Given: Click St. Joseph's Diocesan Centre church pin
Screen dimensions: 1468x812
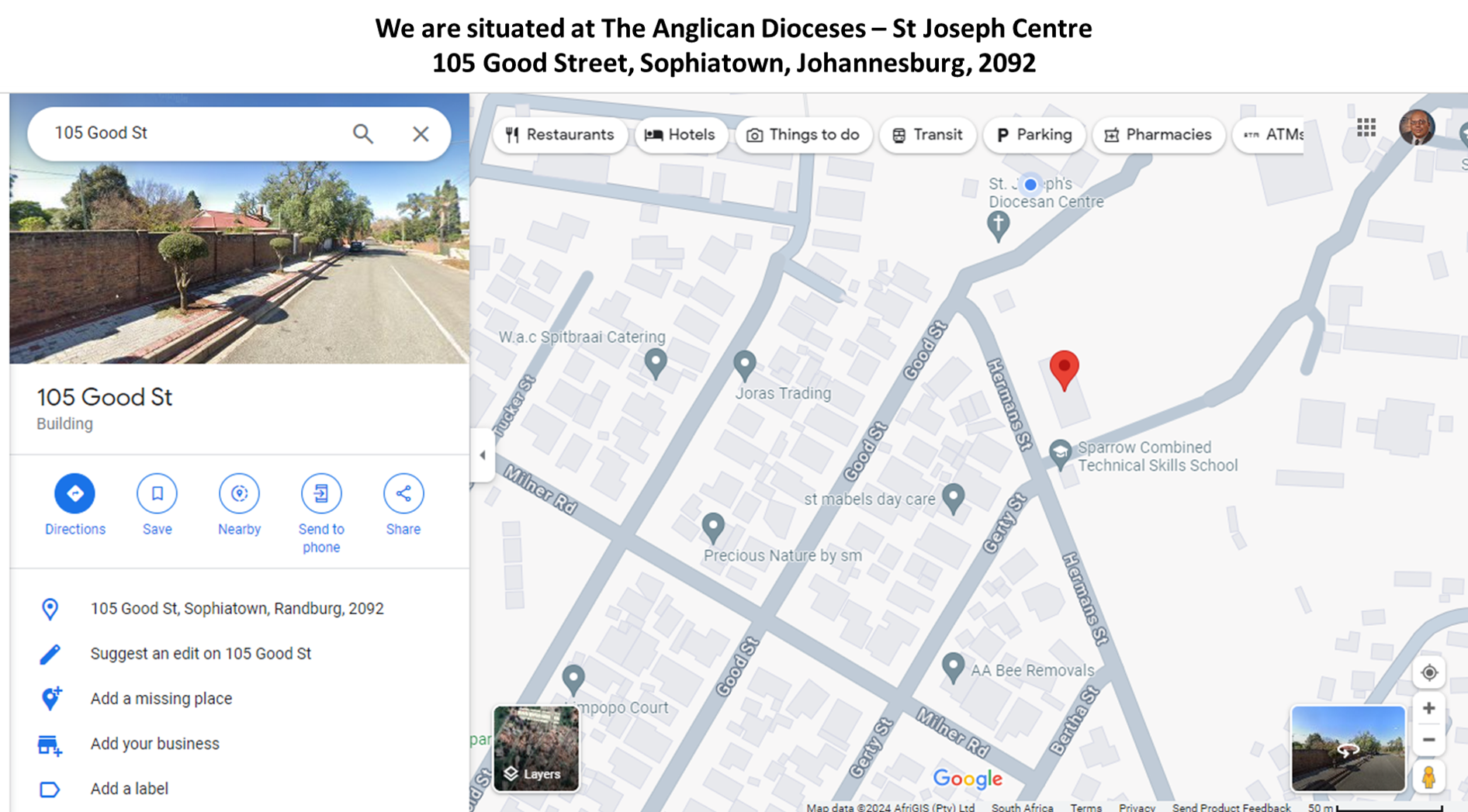Looking at the screenshot, I should [998, 226].
